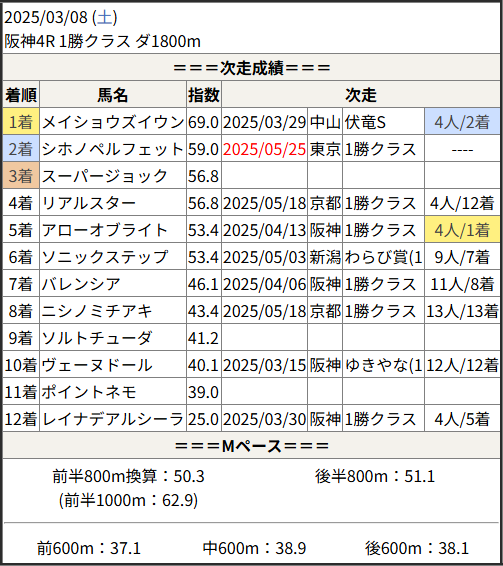Select the horse name シホノペルフェット
The image size is (503, 566).
click(113, 149)
